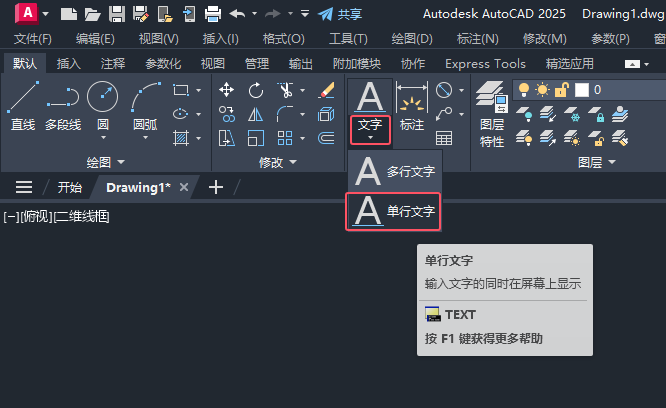Screen dimensions: 666x408
Task: Select the Explode box tool
Action: [326, 114]
